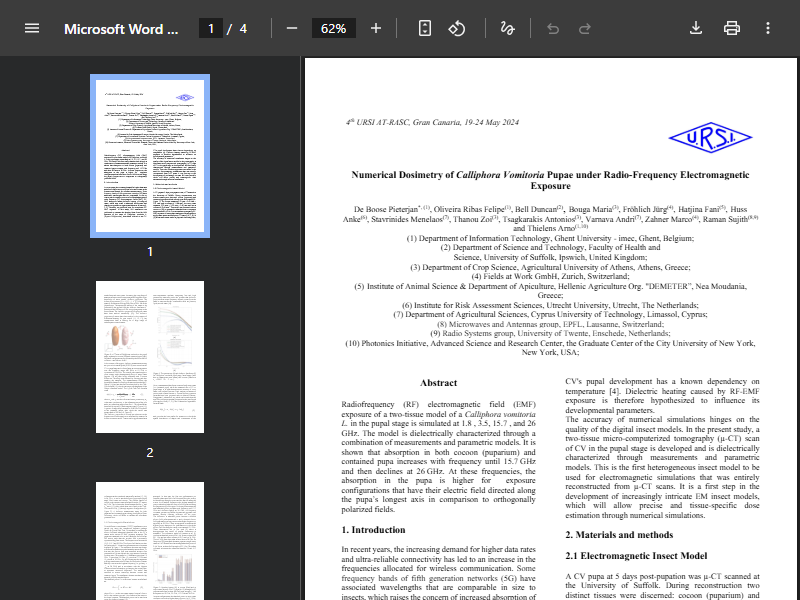
Task: Click the undo arrow icon
Action: point(553,29)
